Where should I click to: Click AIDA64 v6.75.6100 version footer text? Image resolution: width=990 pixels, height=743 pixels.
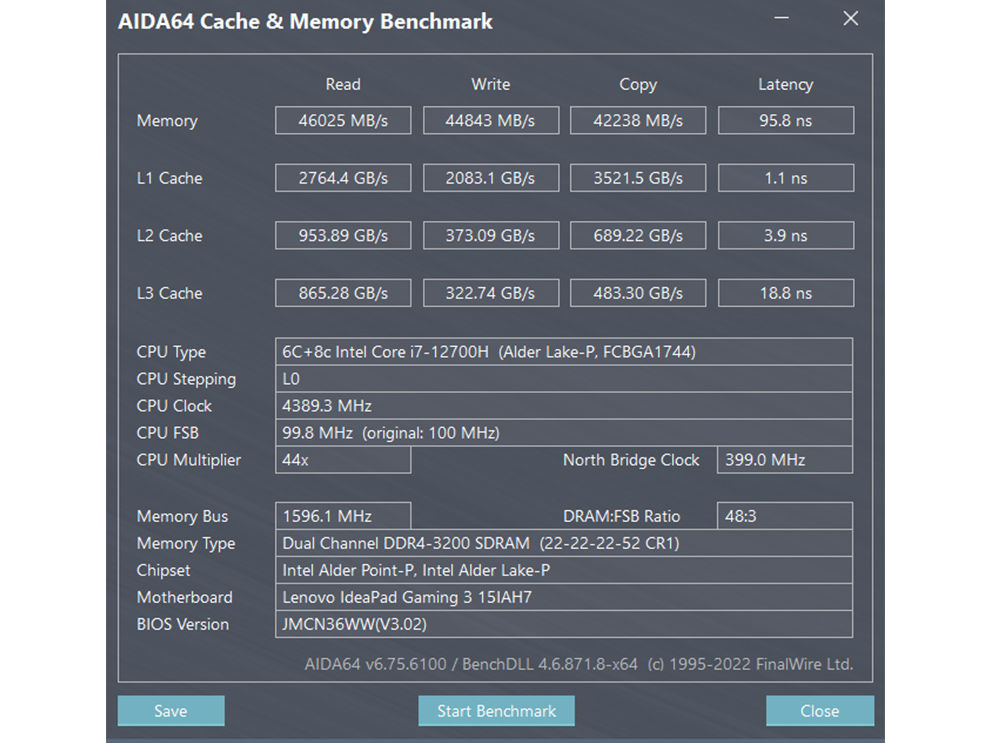(x=578, y=664)
